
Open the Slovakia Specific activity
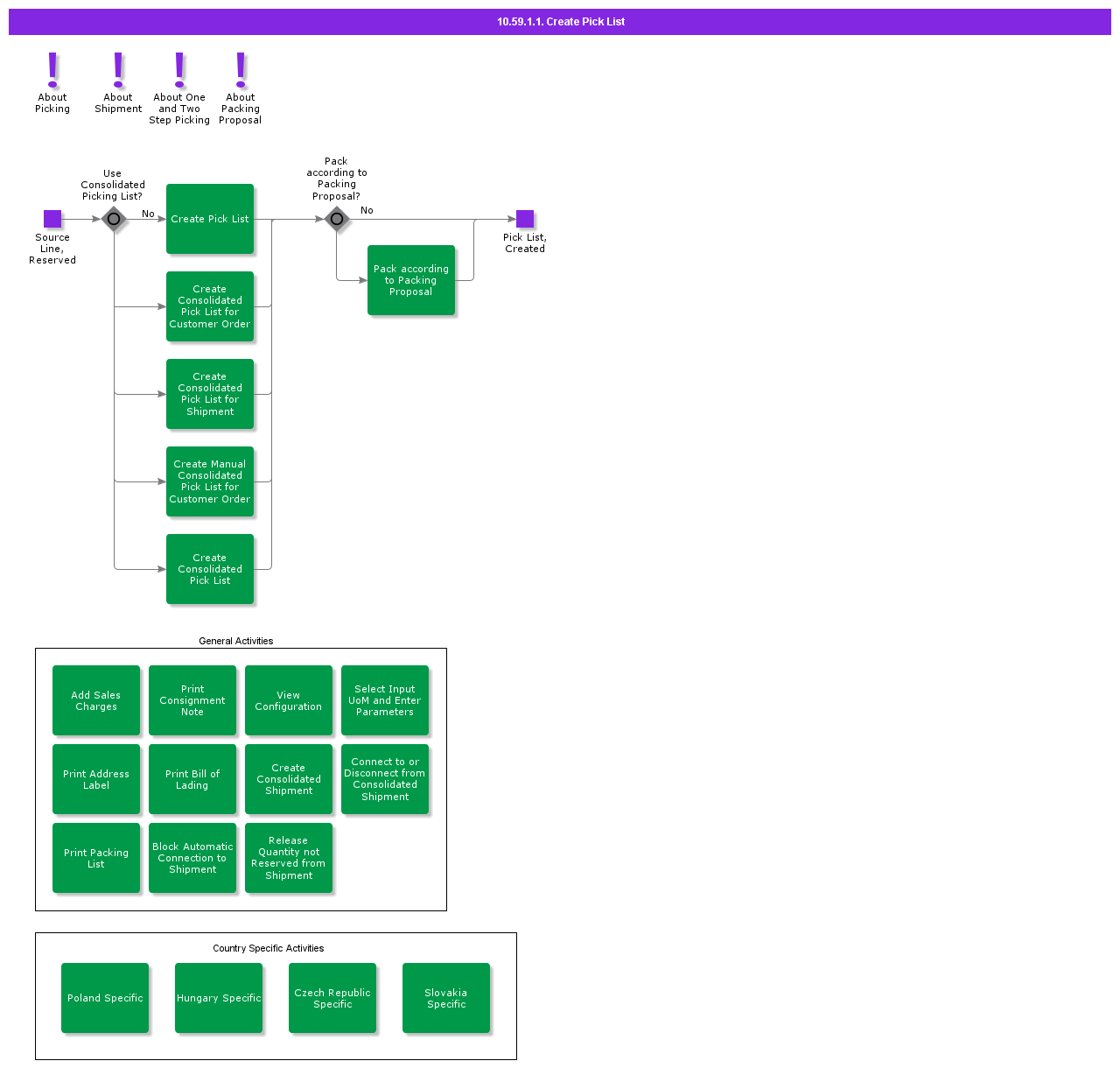coord(446,998)
